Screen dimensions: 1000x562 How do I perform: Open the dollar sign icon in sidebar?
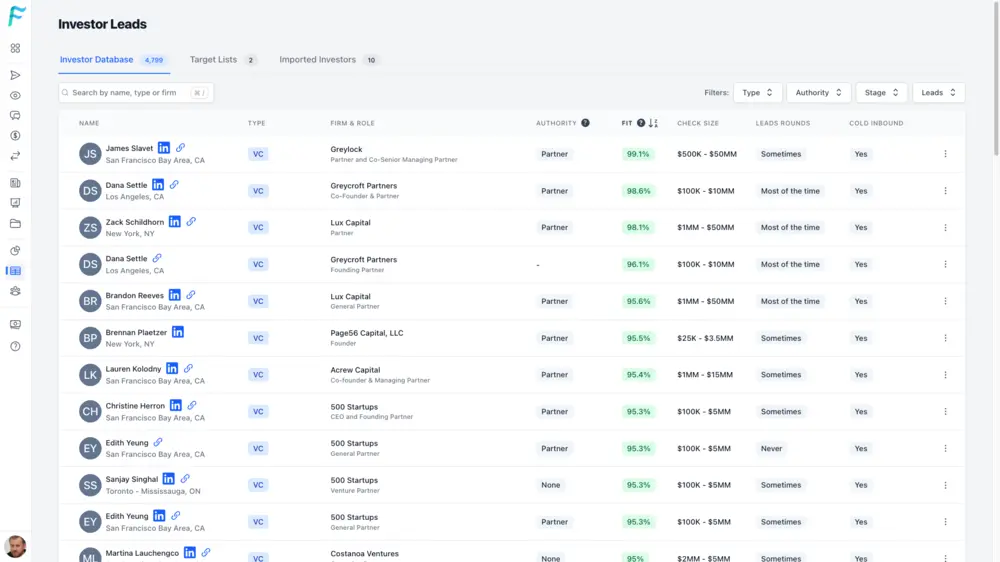(15, 136)
